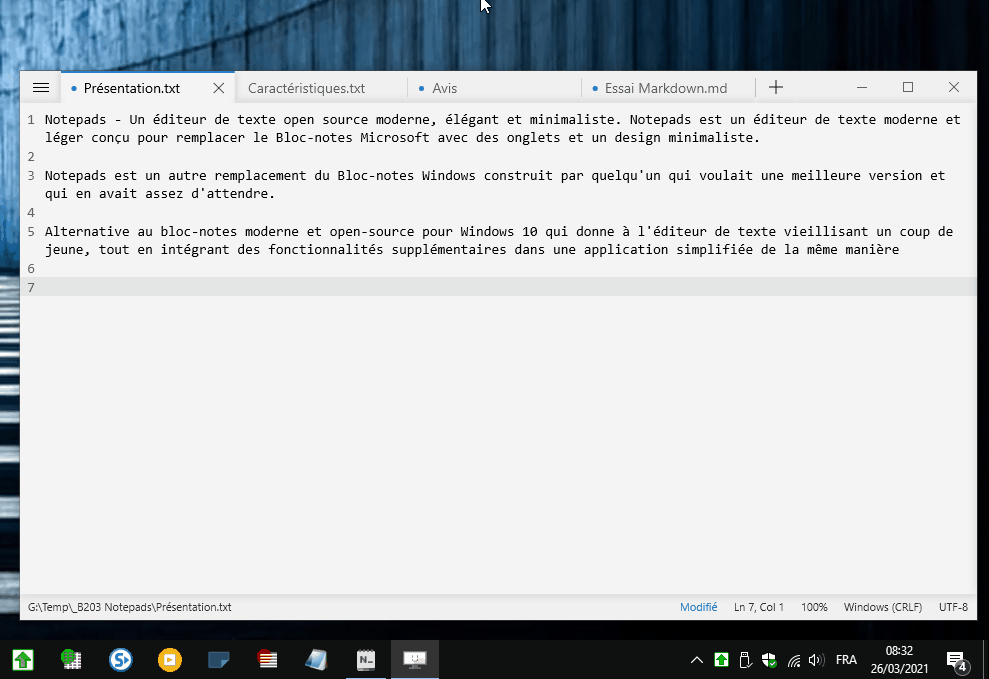Click line number 1 in the gutter
Screen dimensions: 989x679
(31, 120)
